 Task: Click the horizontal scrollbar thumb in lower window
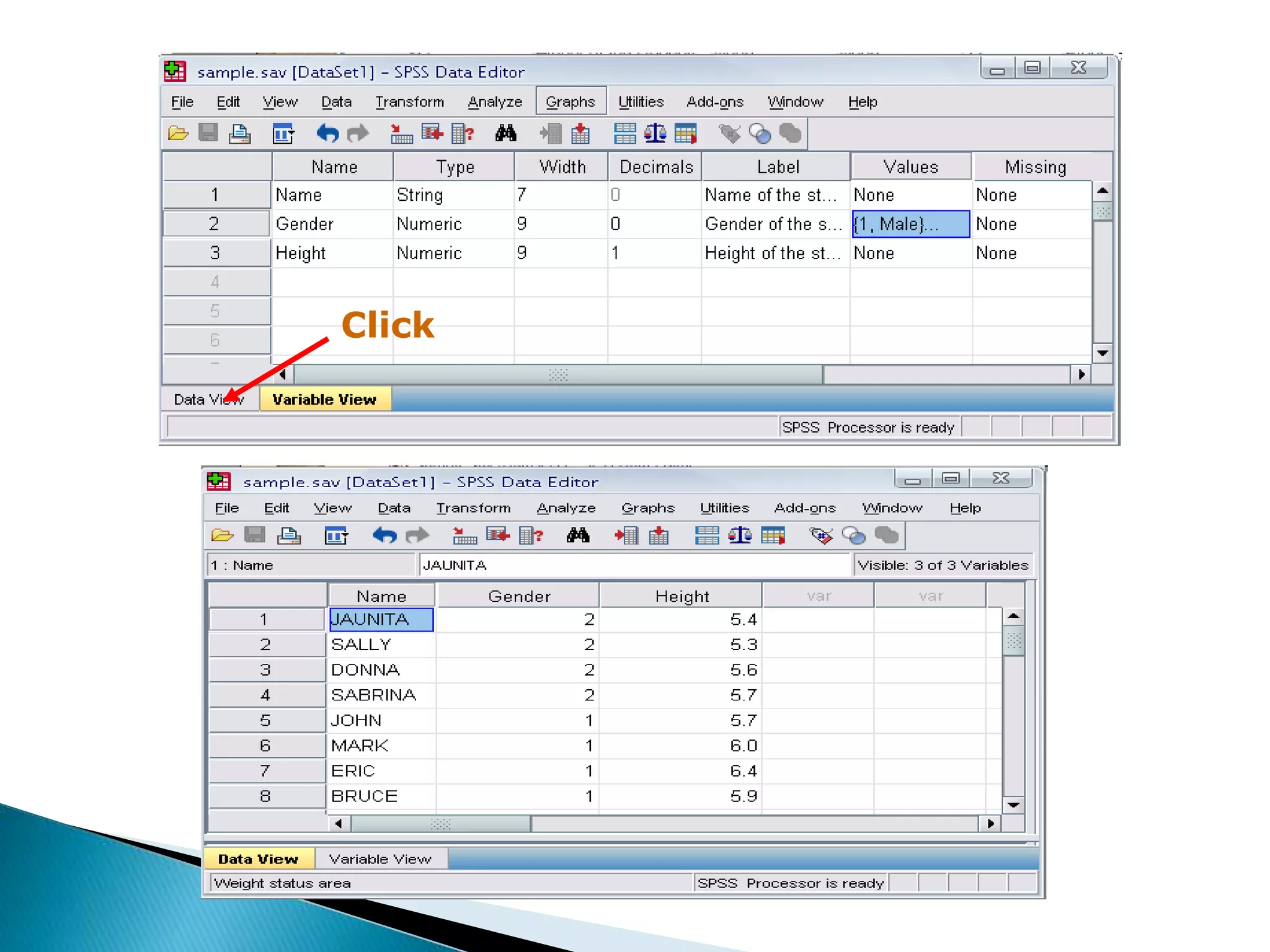[x=440, y=824]
